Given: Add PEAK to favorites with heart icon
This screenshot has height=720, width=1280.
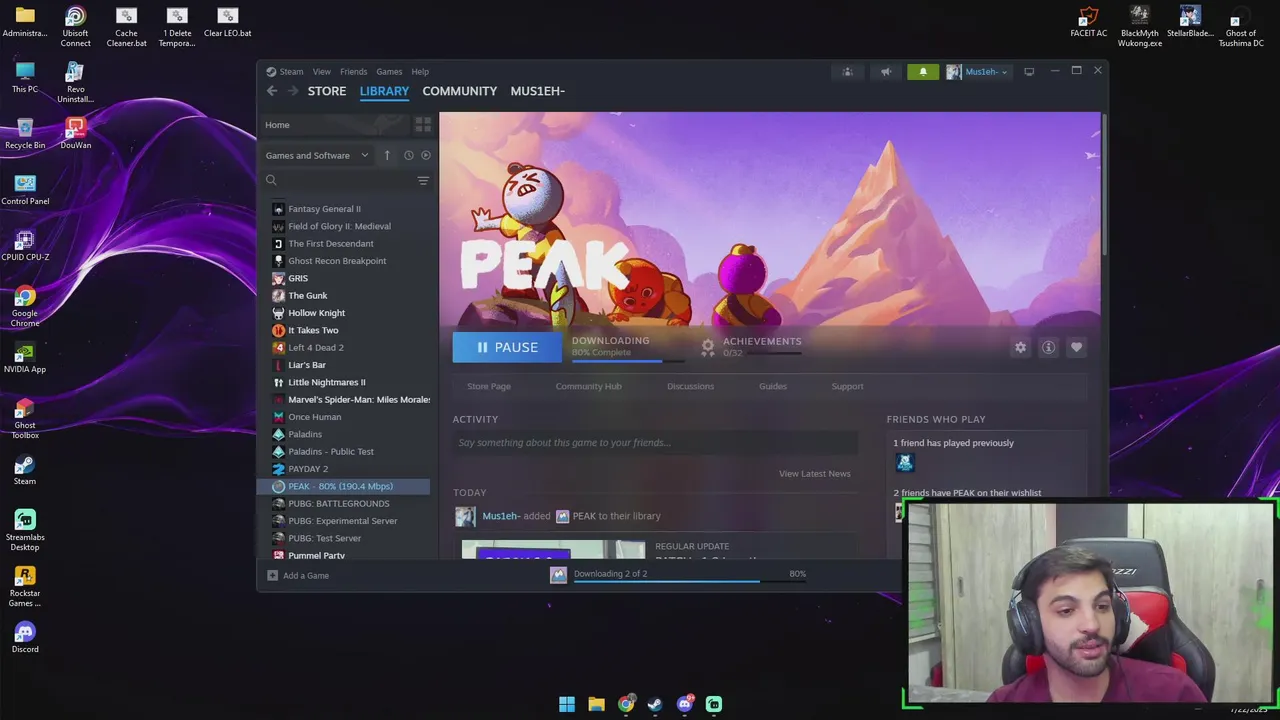Looking at the screenshot, I should tap(1076, 347).
